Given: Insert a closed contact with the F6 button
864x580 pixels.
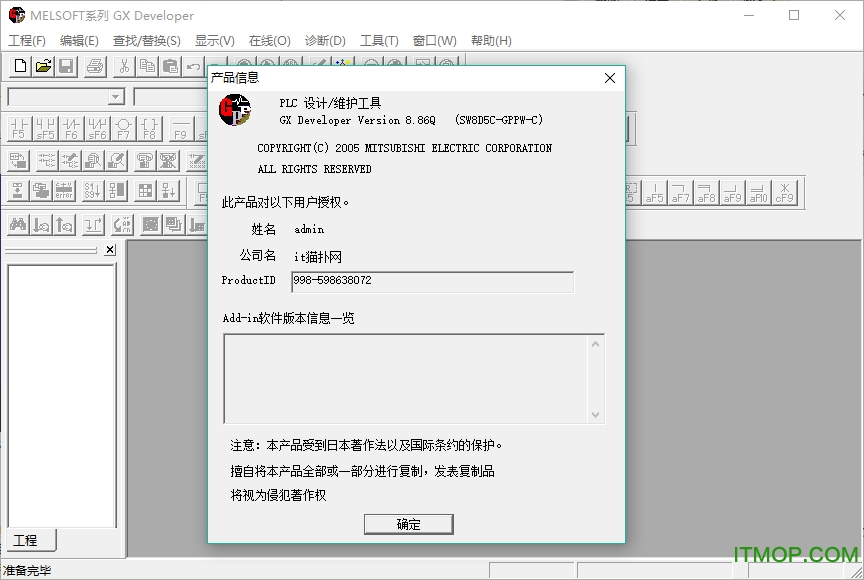Looking at the screenshot, I should (72, 128).
